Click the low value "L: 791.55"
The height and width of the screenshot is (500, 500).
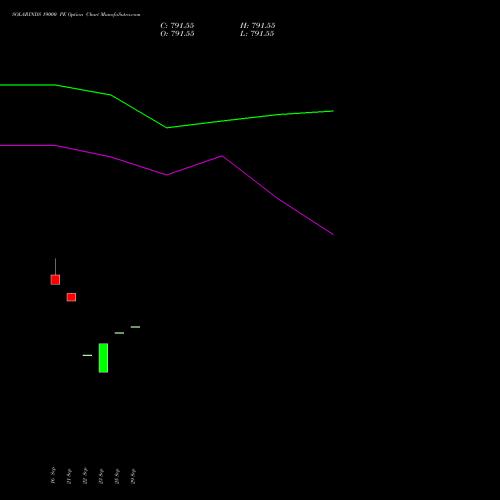pos(257,34)
